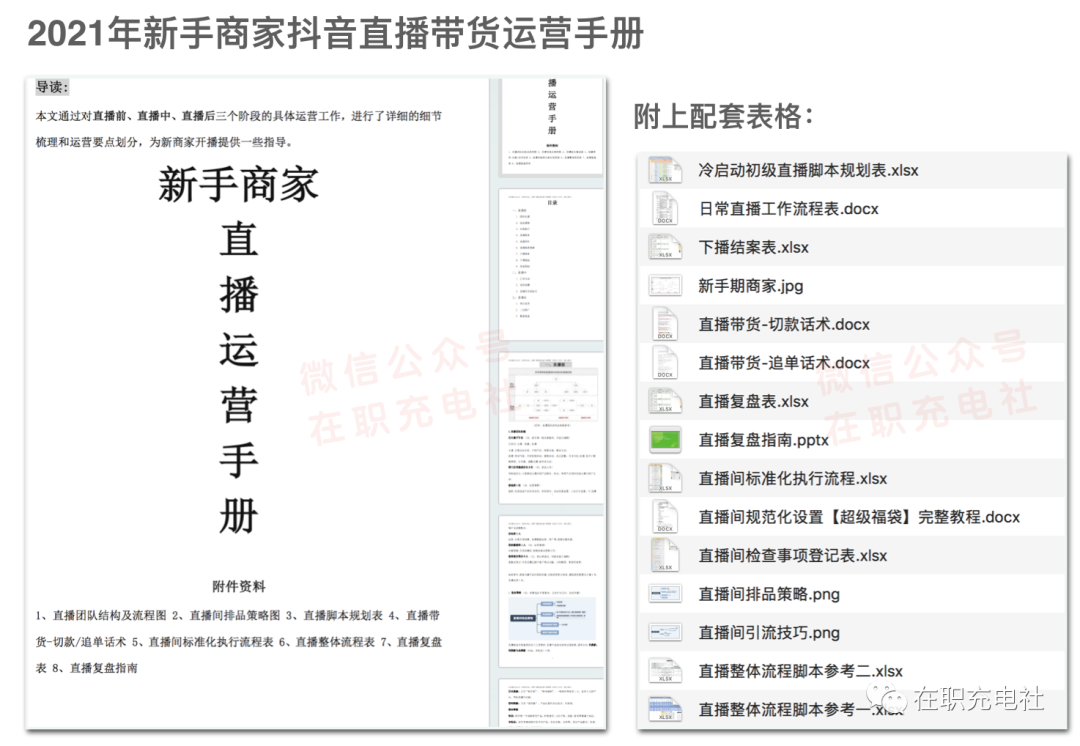Open the 目录 table of contents page thumbnail
This screenshot has height=746, width=1080.
[551, 262]
